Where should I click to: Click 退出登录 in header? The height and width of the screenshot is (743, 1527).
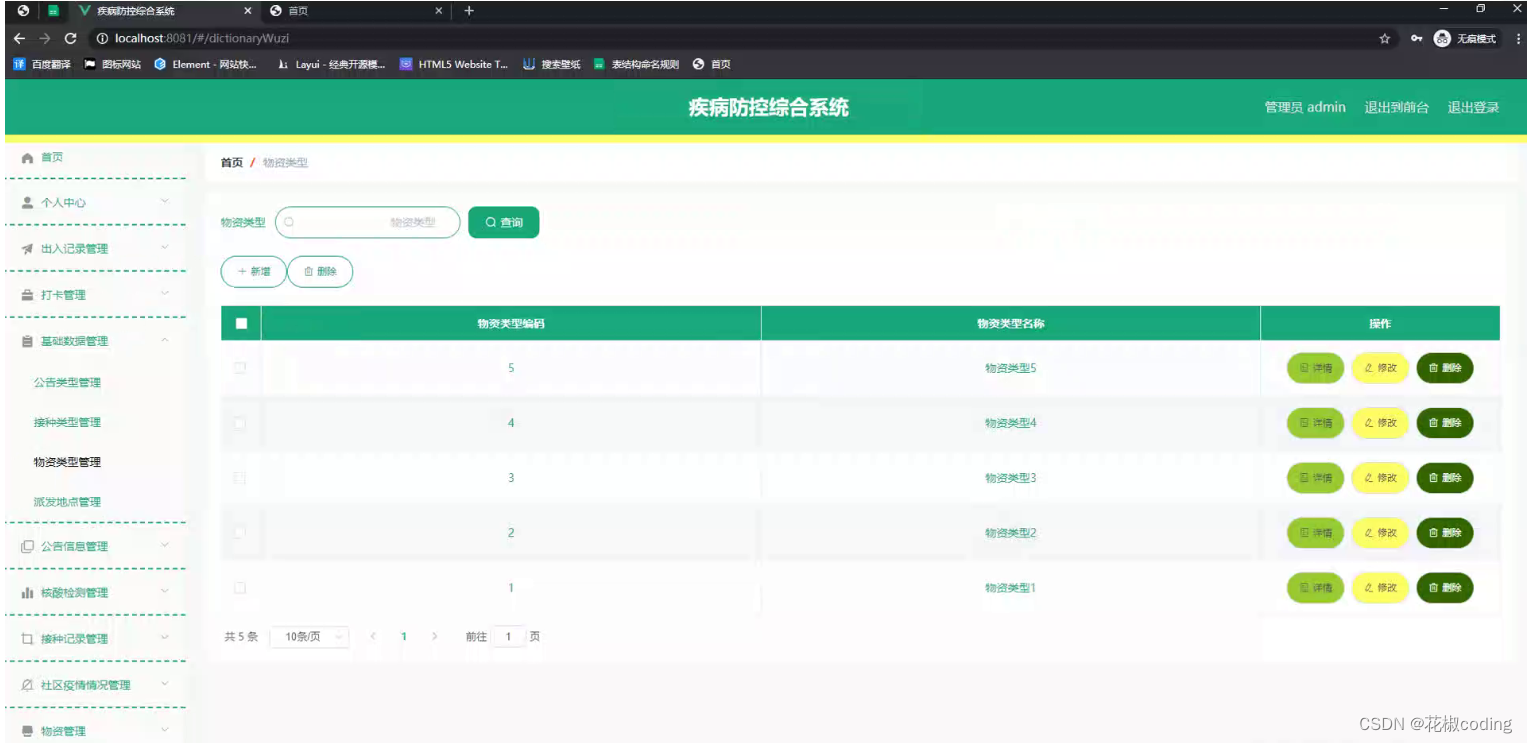(1473, 107)
